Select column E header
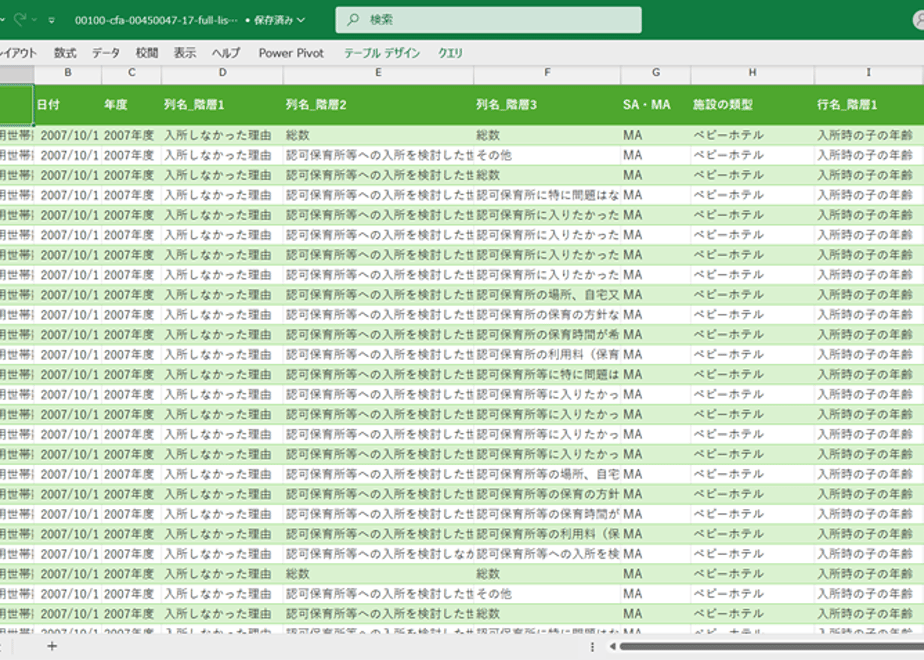Screen dimensions: 924x660 [378, 72]
